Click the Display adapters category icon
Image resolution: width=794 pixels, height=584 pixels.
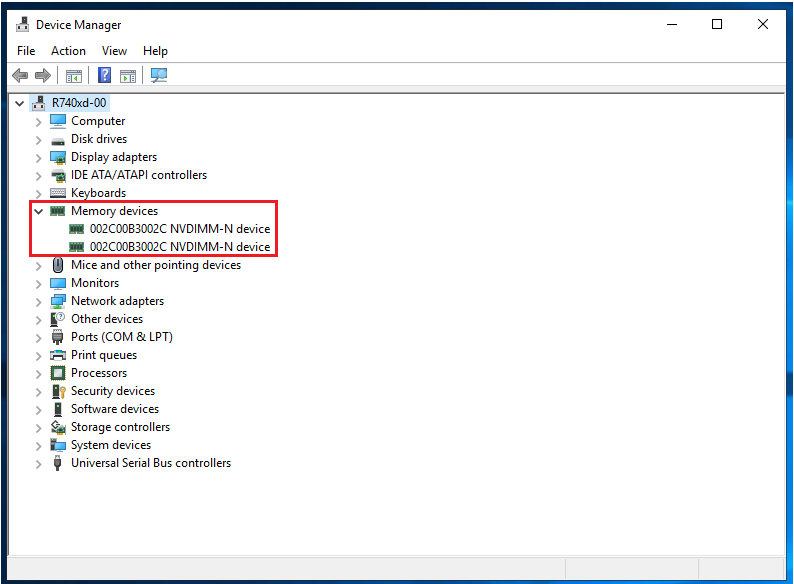pyautogui.click(x=58, y=158)
